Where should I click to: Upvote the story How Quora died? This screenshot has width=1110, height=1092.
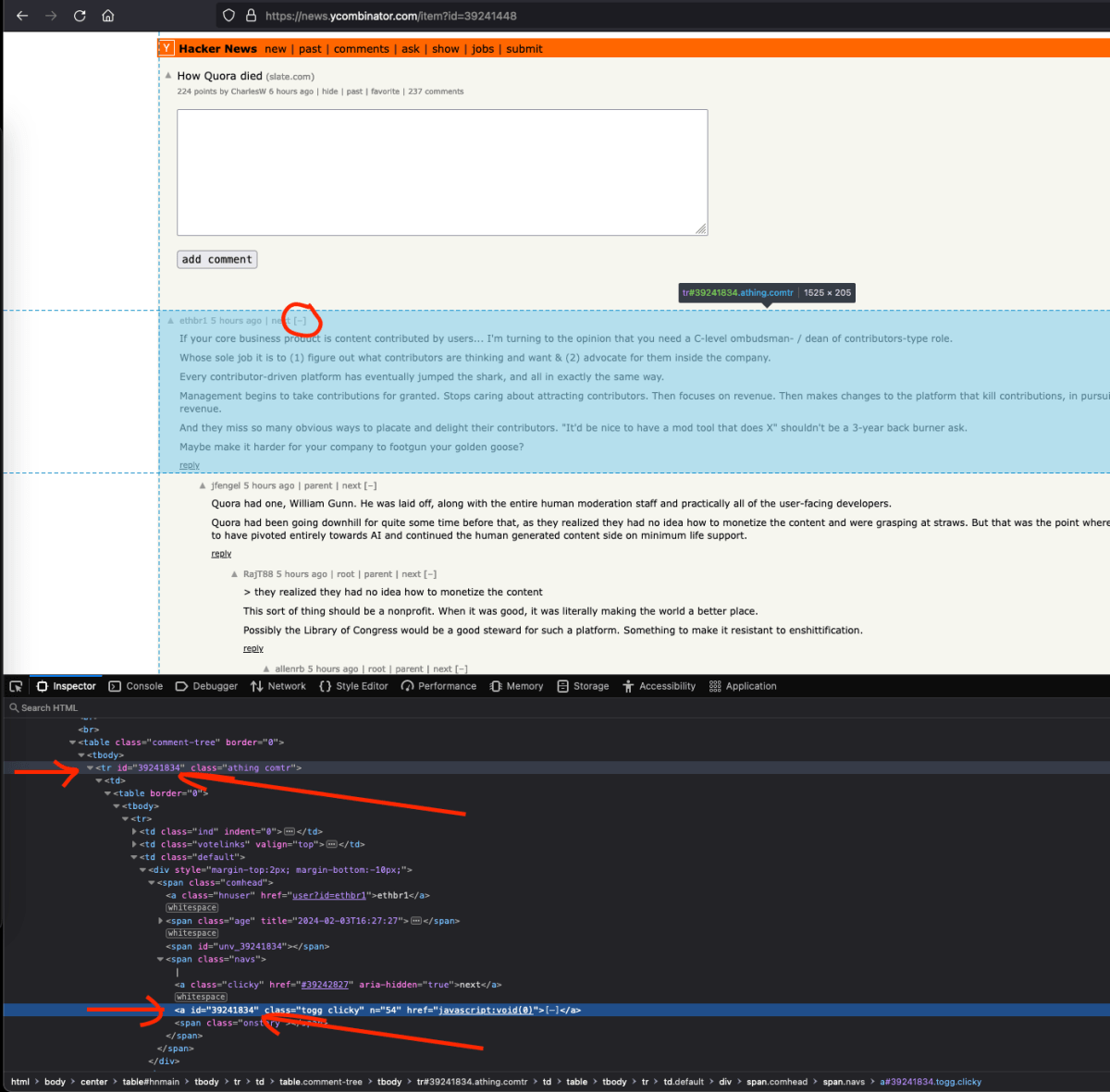168,76
